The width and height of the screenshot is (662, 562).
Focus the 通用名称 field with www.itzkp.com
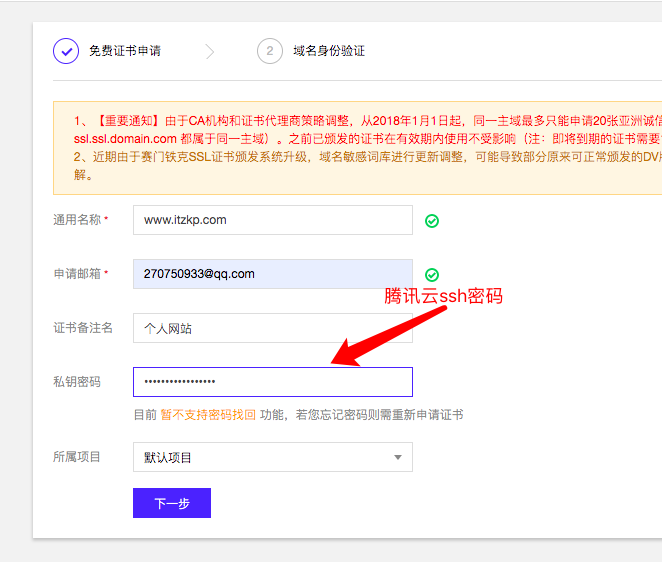pyautogui.click(x=272, y=220)
